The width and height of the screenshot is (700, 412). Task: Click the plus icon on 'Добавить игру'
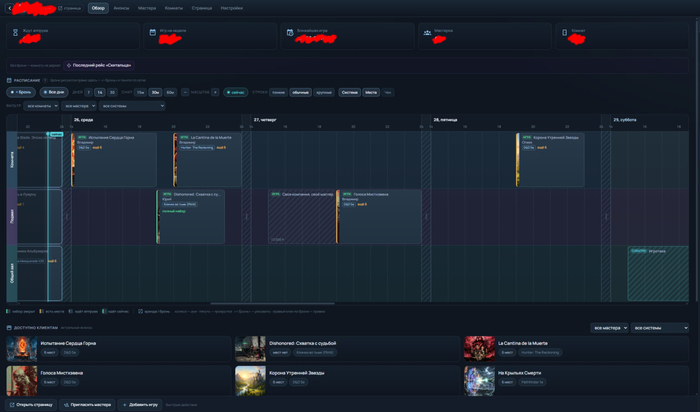[125, 405]
